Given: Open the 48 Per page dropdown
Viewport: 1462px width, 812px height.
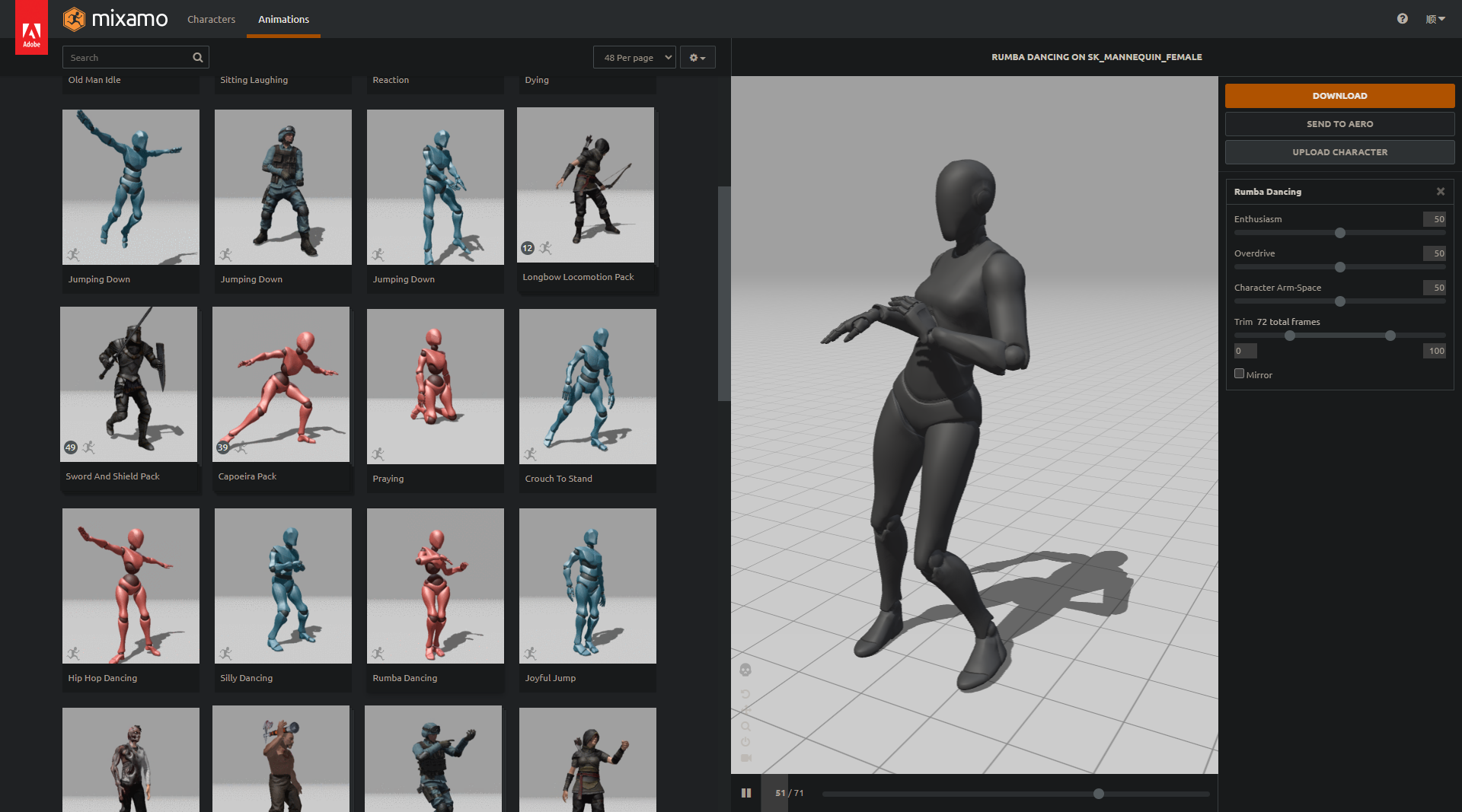Looking at the screenshot, I should tap(634, 57).
